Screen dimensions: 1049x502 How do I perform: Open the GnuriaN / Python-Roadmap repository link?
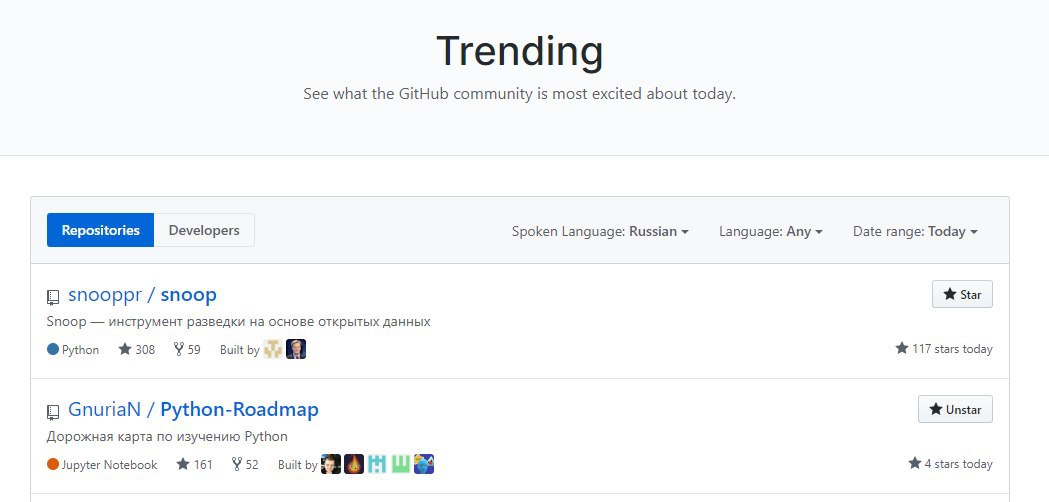click(x=193, y=409)
